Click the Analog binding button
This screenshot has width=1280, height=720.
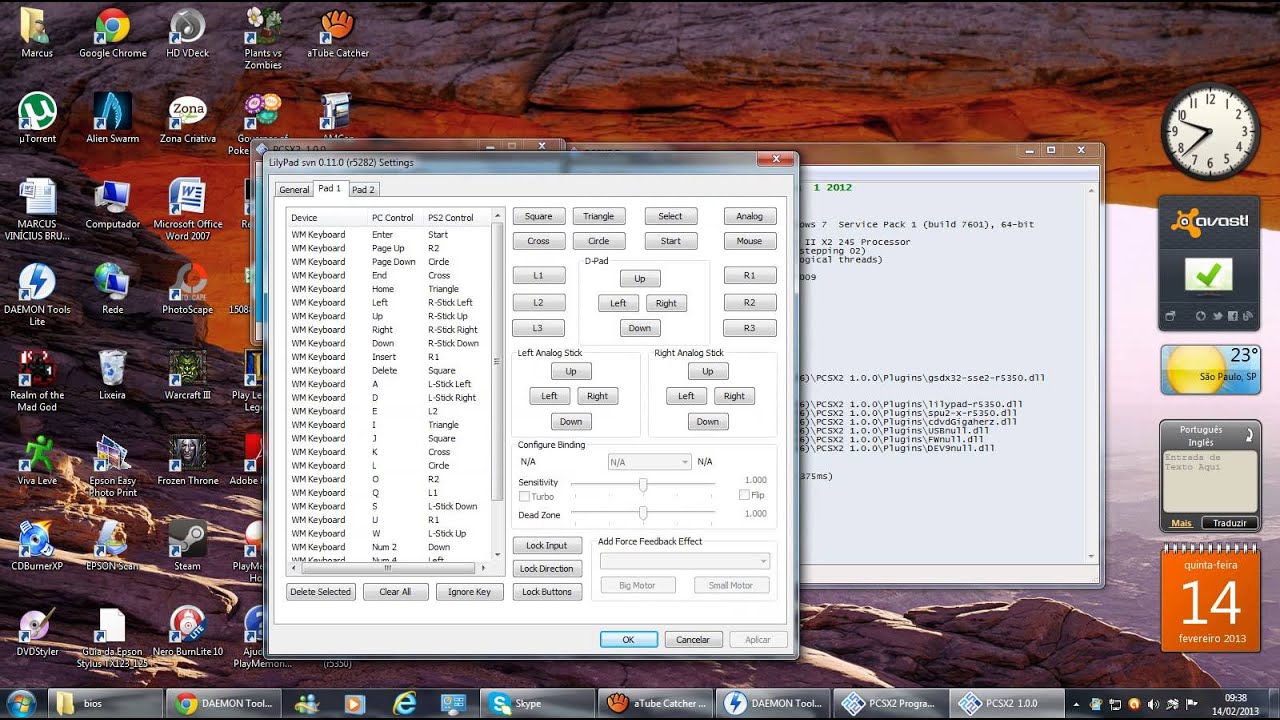click(x=750, y=216)
